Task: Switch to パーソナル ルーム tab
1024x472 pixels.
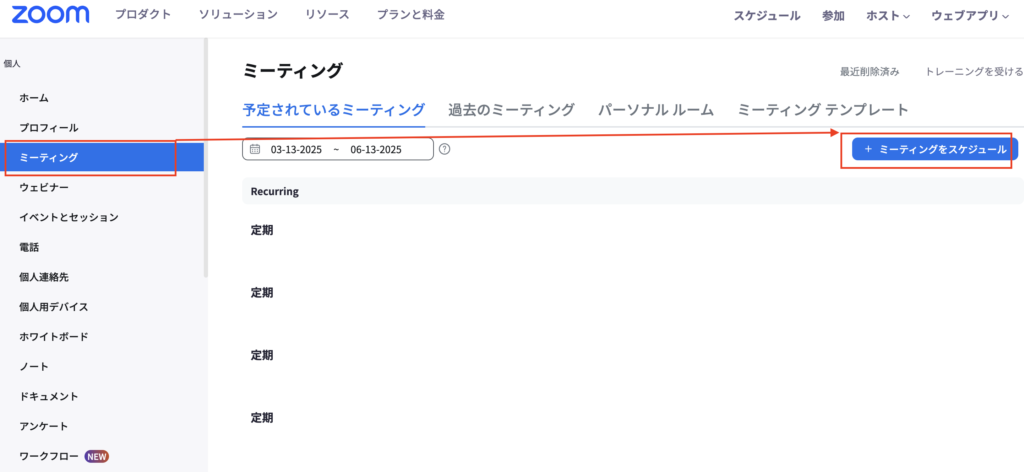Action: [x=656, y=110]
